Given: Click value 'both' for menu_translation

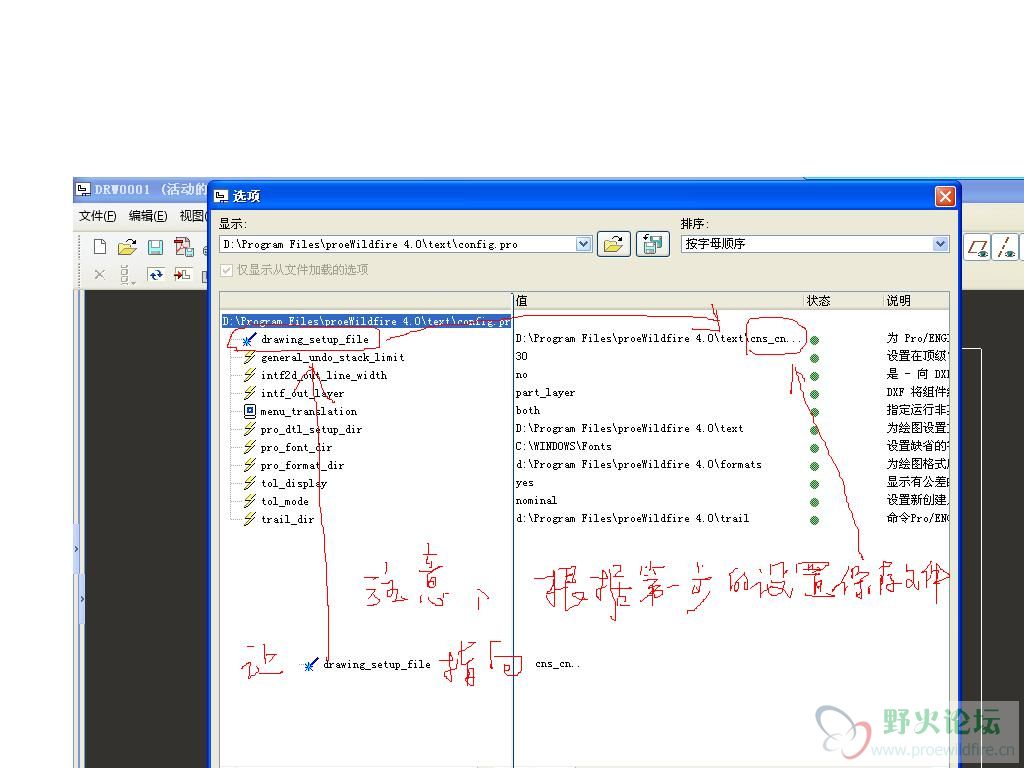Looking at the screenshot, I should [528, 411].
